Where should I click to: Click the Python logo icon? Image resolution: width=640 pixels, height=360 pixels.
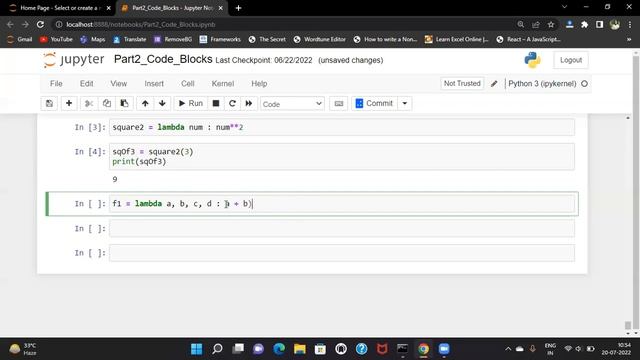[532, 60]
